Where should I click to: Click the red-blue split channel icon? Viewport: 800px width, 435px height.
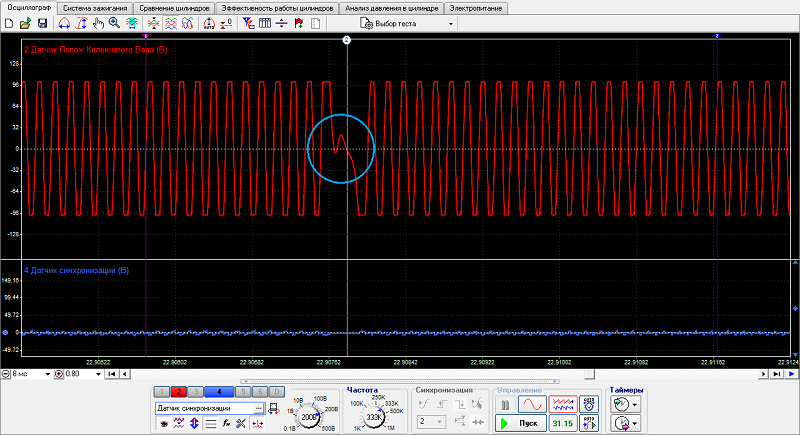258,423
